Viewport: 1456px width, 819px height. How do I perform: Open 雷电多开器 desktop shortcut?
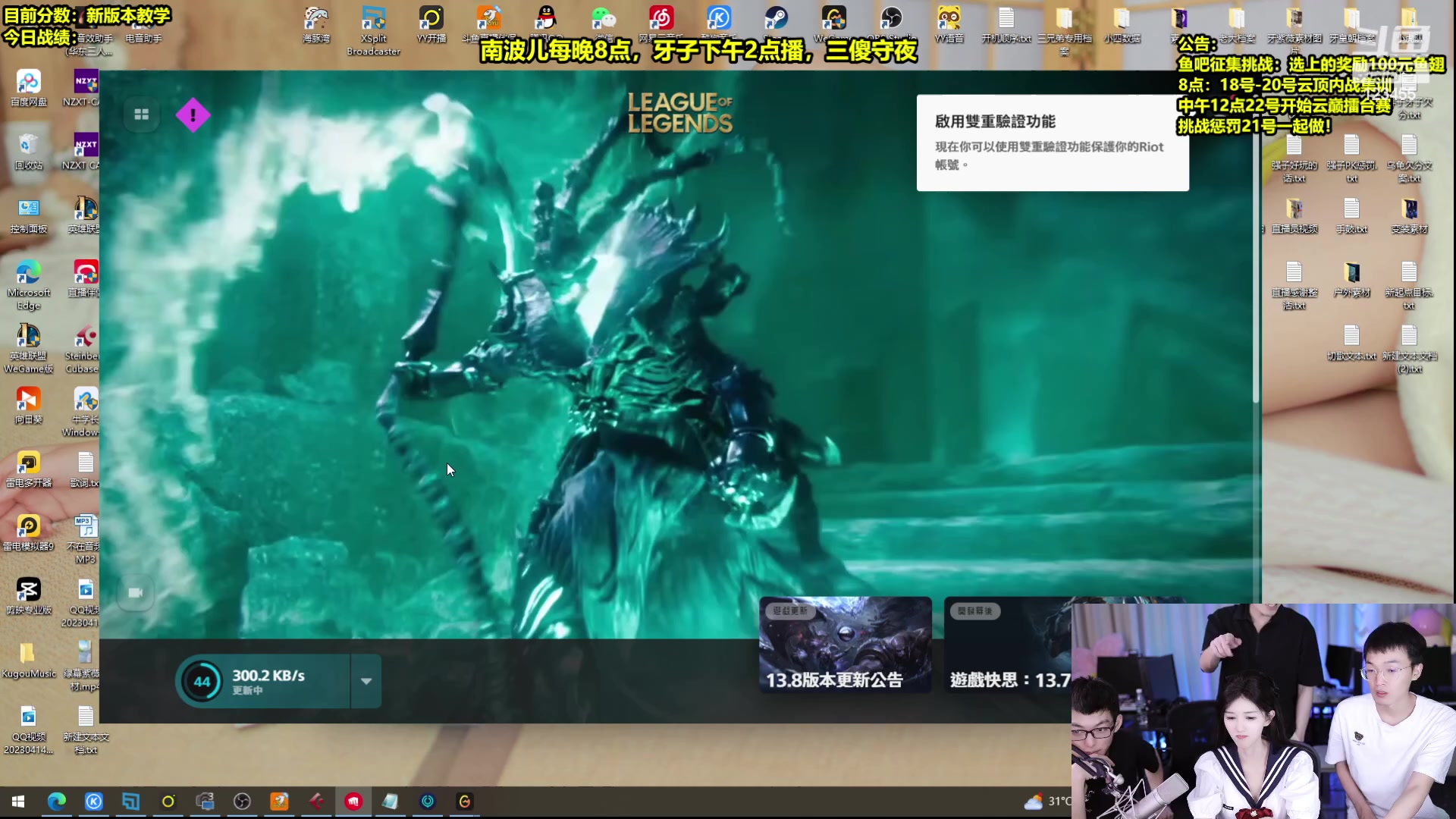click(29, 469)
